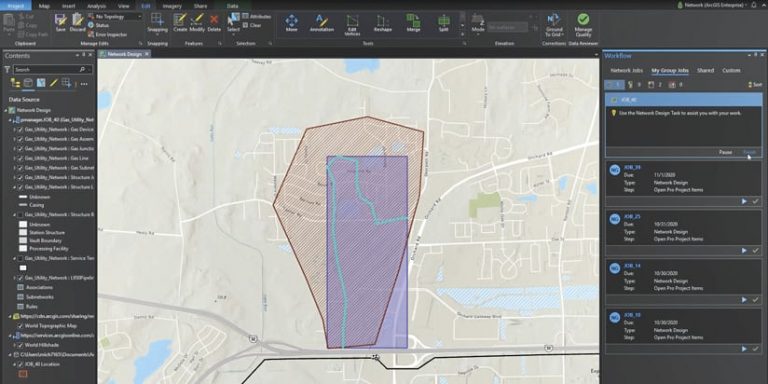Toggle Gas Line layer visibility checkbox
Image resolution: width=768 pixels, height=384 pixels.
click(x=20, y=158)
